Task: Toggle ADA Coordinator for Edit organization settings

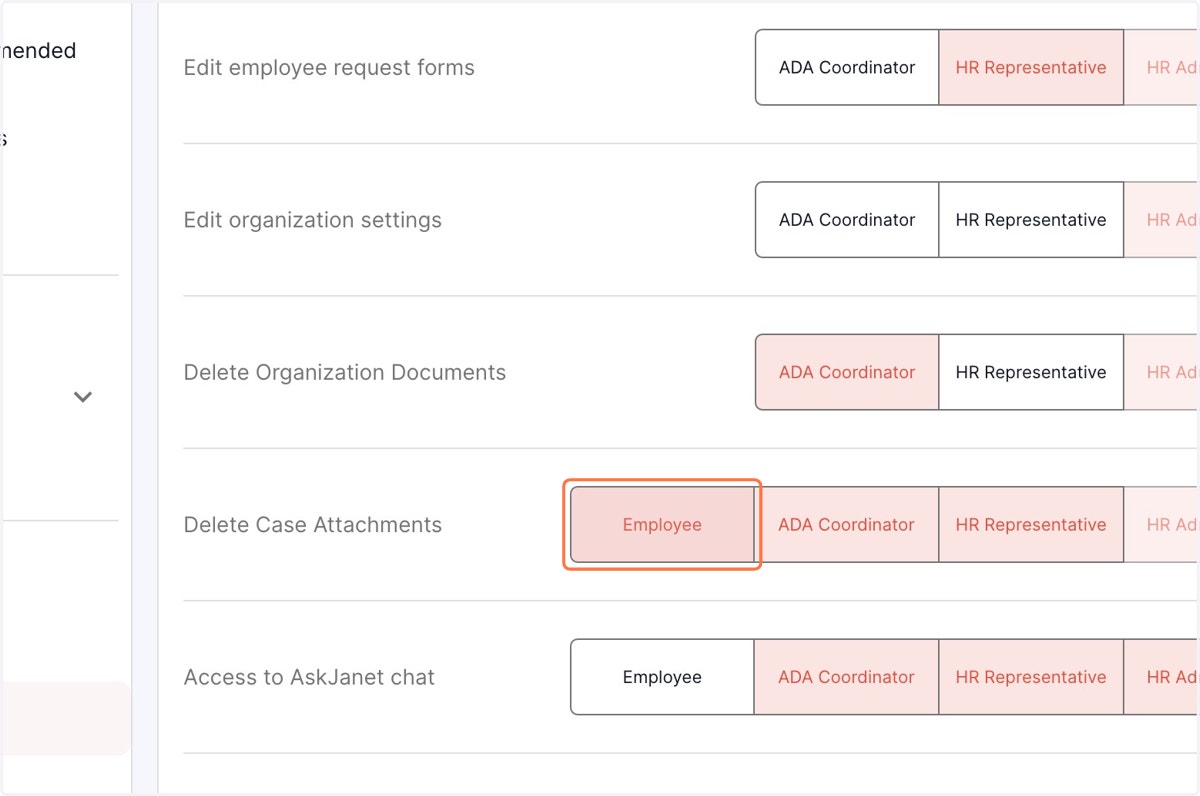Action: pos(847,220)
